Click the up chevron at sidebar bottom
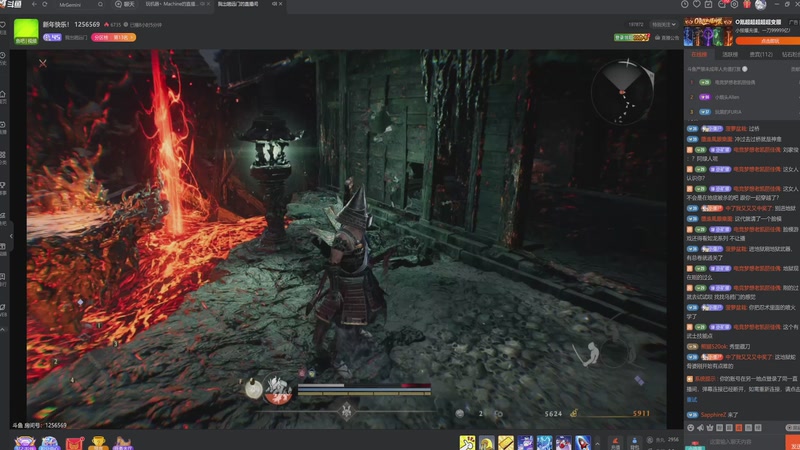This screenshot has width=800, height=450. point(3,330)
